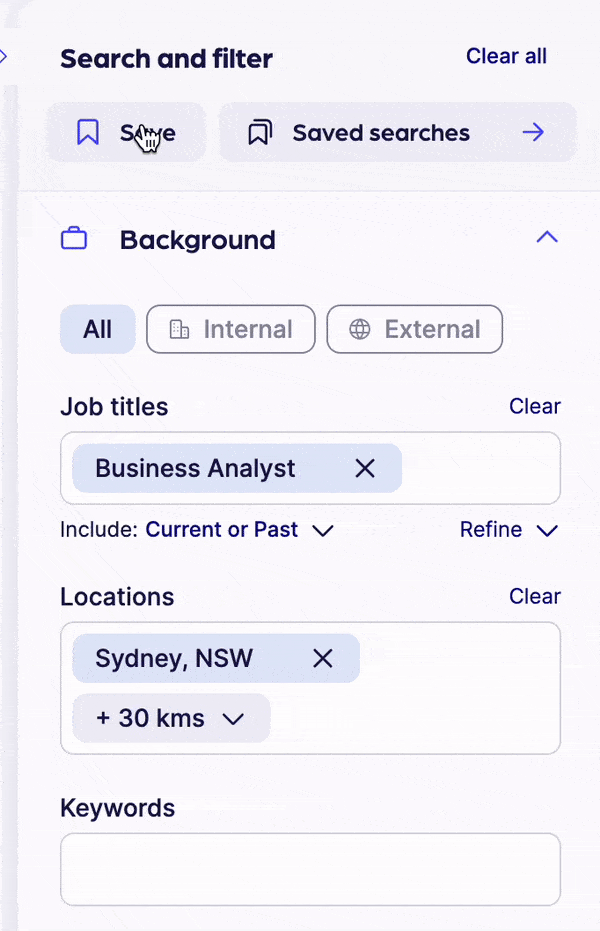Remove the Business Analyst job title tag
The width and height of the screenshot is (600, 931).
[365, 468]
